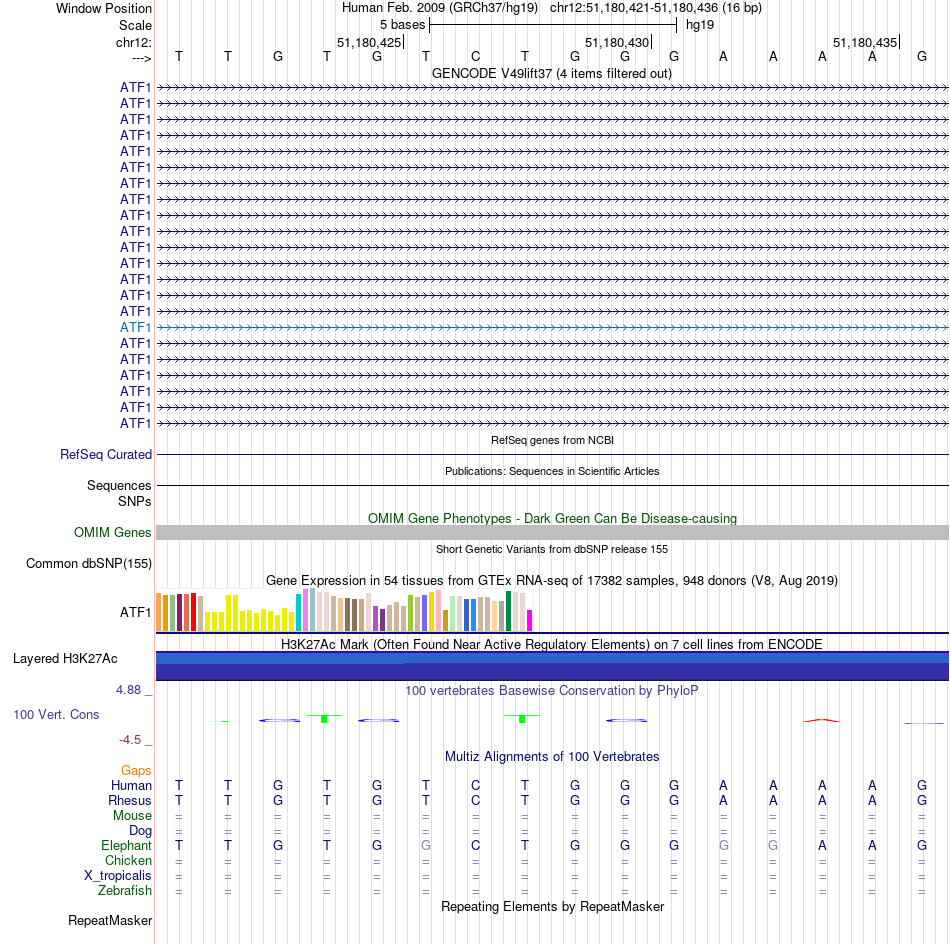The image size is (950, 944).
Task: Click the C base in the Rhesus row
Action: coord(476,800)
